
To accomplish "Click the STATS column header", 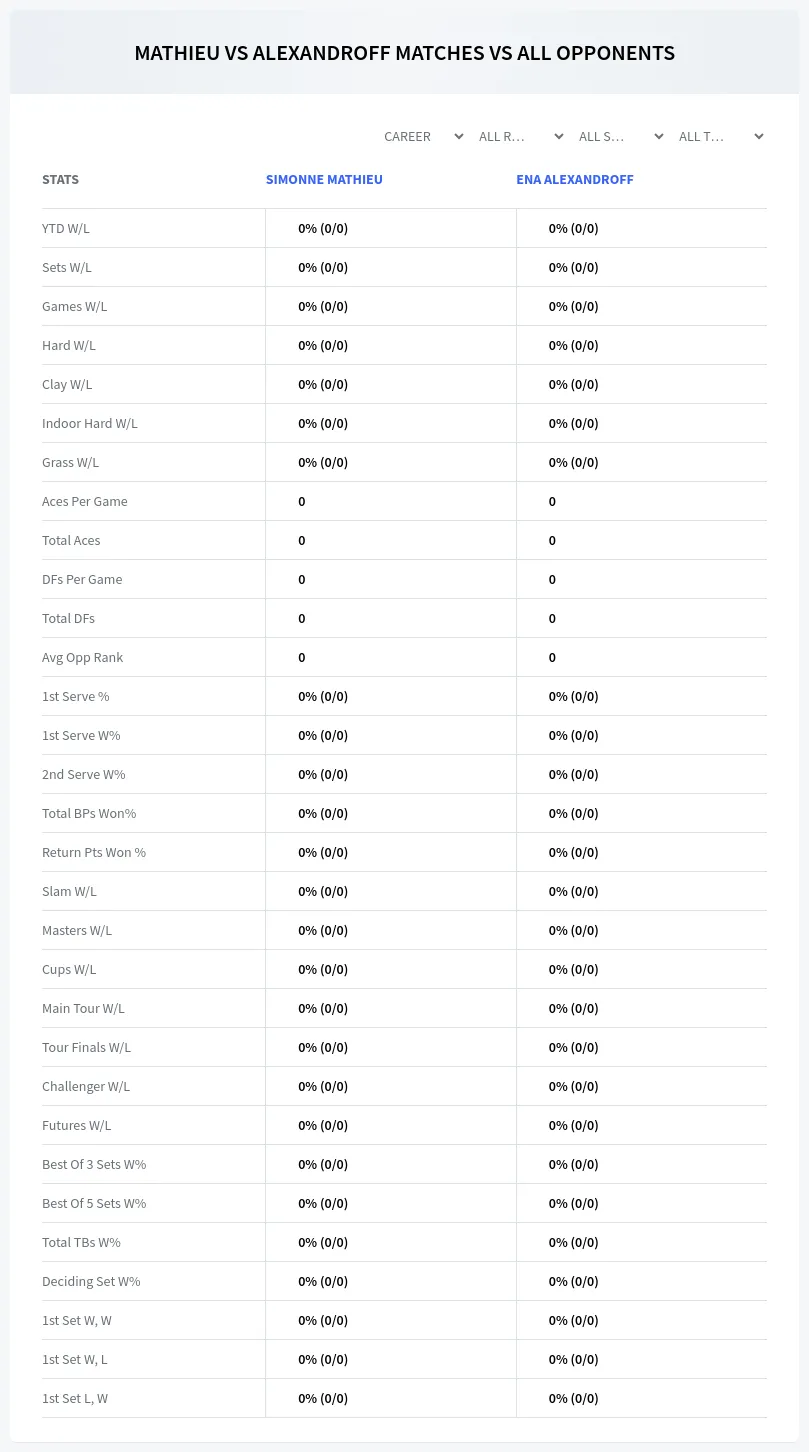I will pos(60,180).
